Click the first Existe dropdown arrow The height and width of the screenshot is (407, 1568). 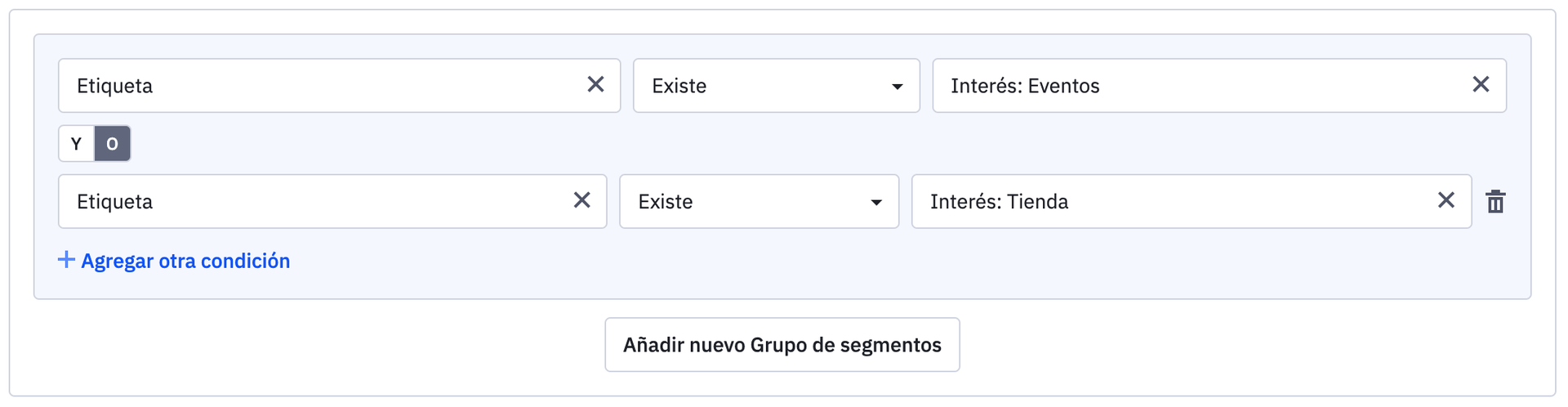[897, 87]
